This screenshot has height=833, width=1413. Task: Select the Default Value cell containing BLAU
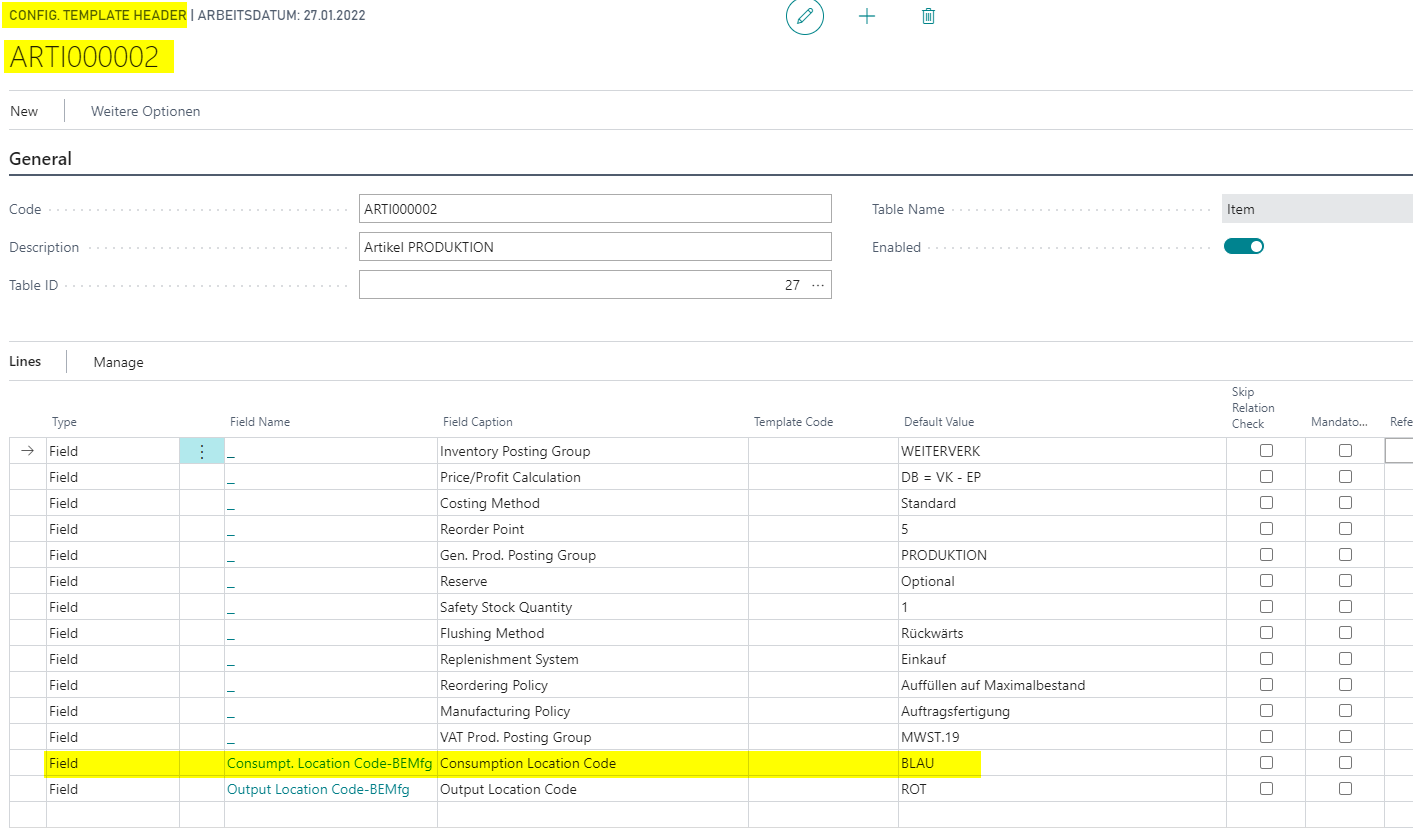1060,763
